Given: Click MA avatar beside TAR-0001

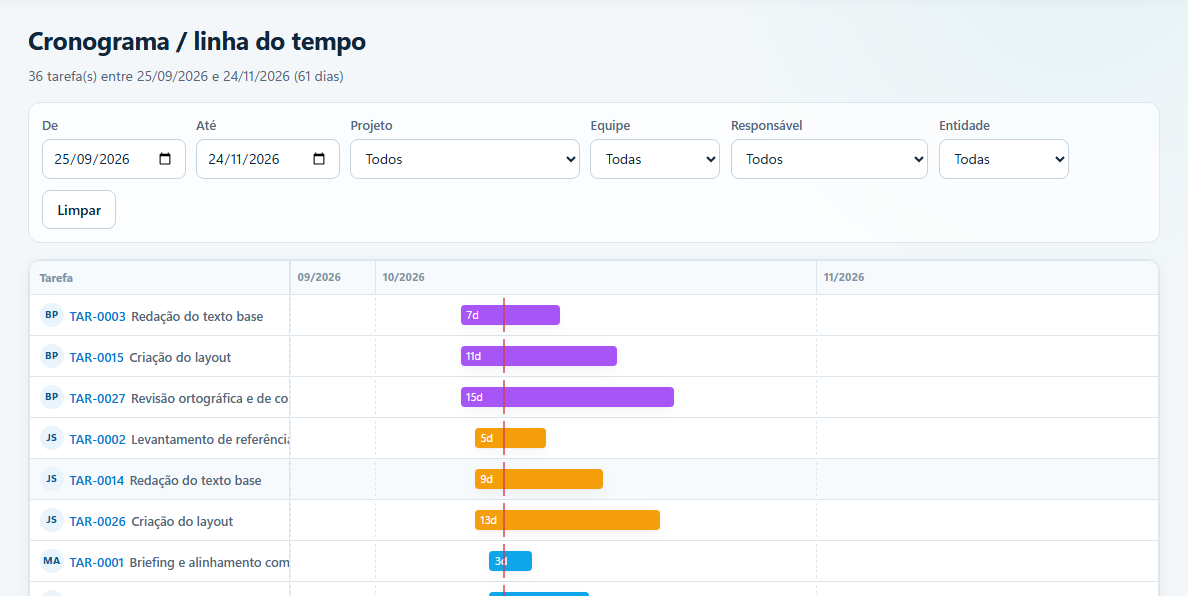Looking at the screenshot, I should (52, 560).
